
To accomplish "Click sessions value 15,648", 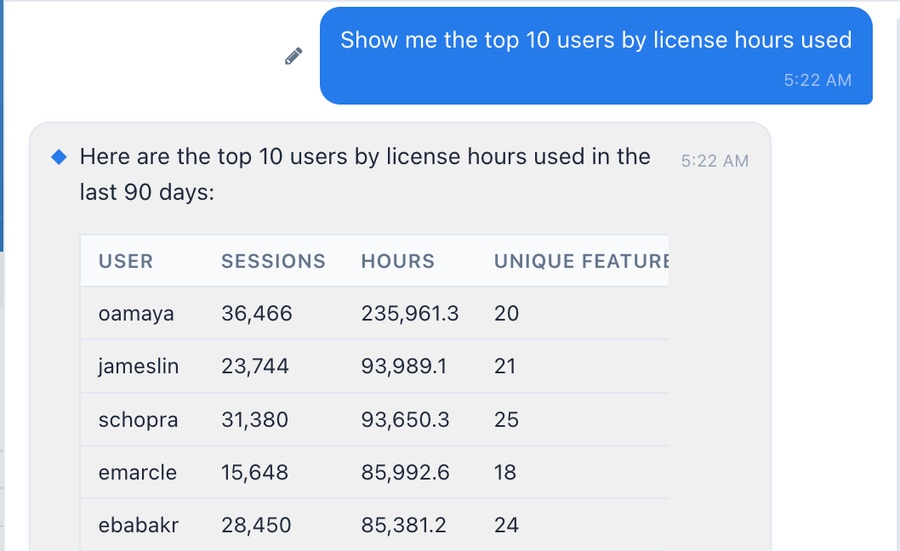I will pos(255,472).
